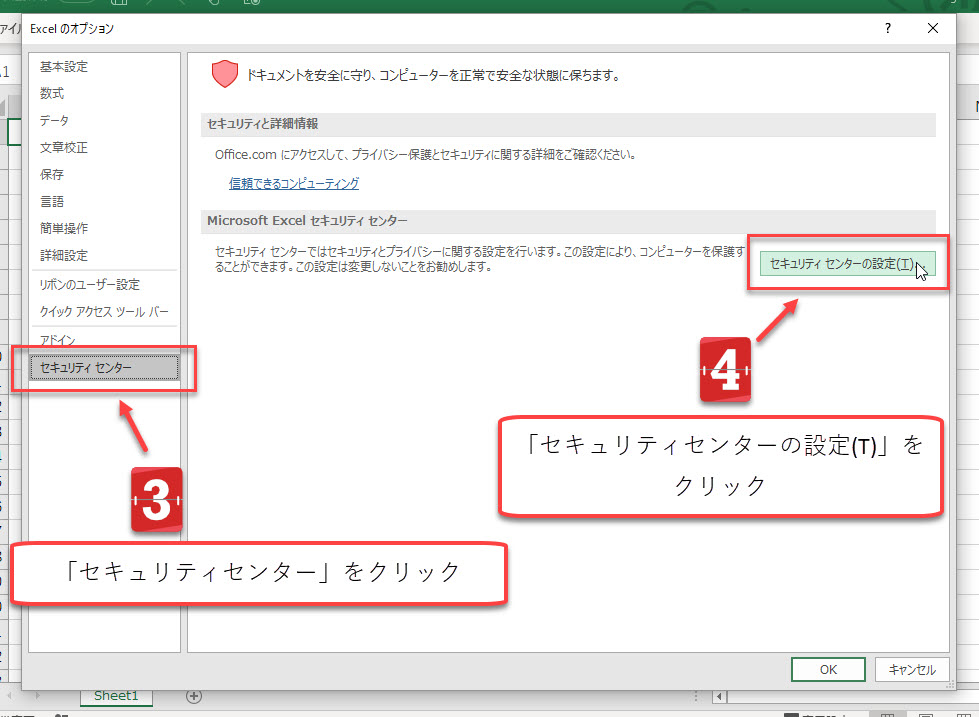Click the Help question mark icon
Viewport: 979px width, 717px height.
point(886,29)
